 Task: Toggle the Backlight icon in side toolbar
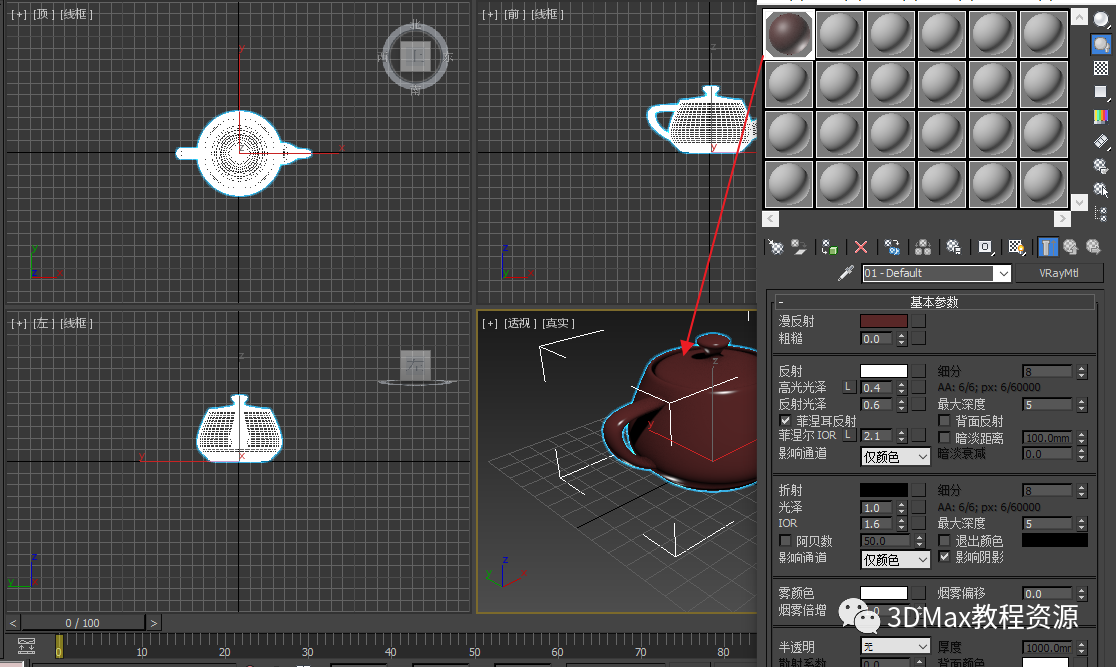1101,44
